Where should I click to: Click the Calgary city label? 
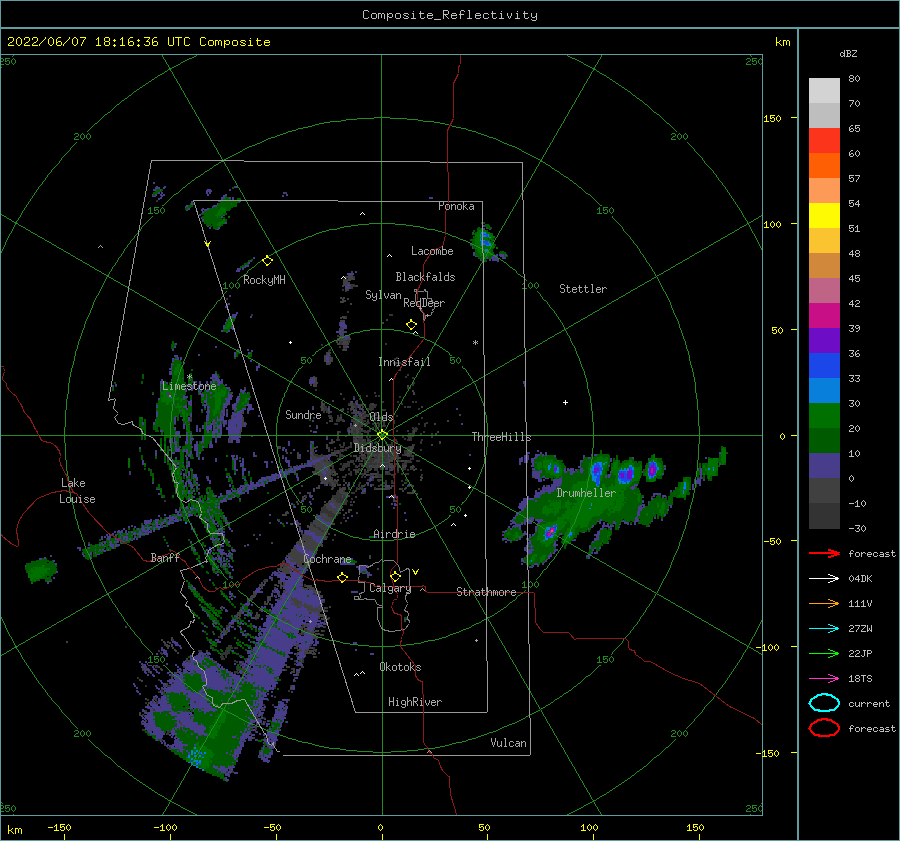tap(390, 588)
